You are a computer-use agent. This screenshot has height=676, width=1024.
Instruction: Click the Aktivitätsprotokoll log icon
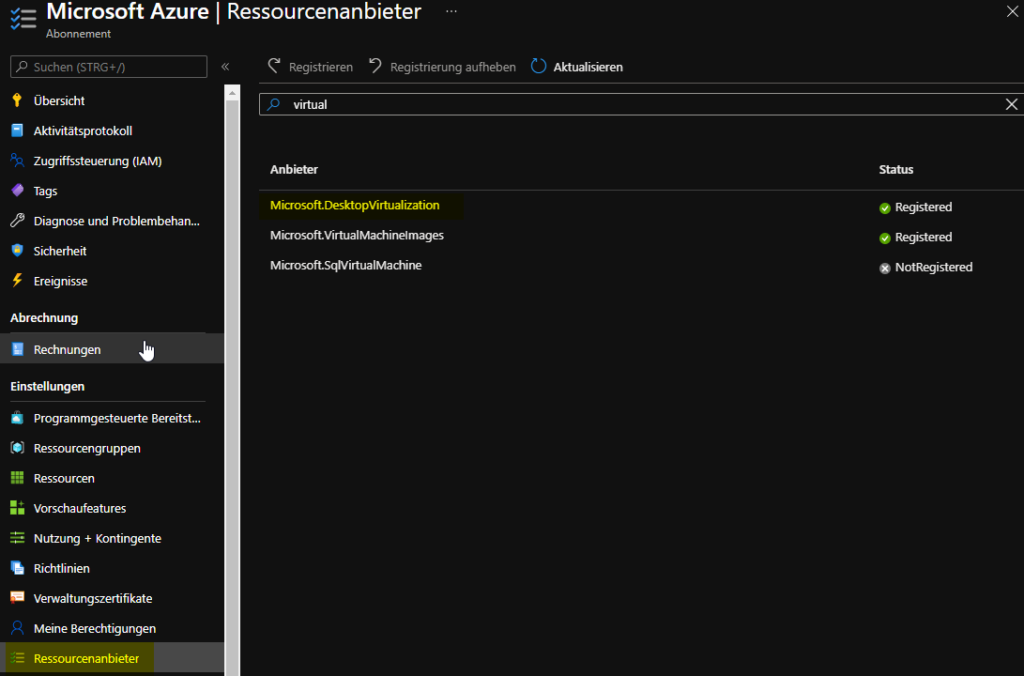pyautogui.click(x=17, y=131)
